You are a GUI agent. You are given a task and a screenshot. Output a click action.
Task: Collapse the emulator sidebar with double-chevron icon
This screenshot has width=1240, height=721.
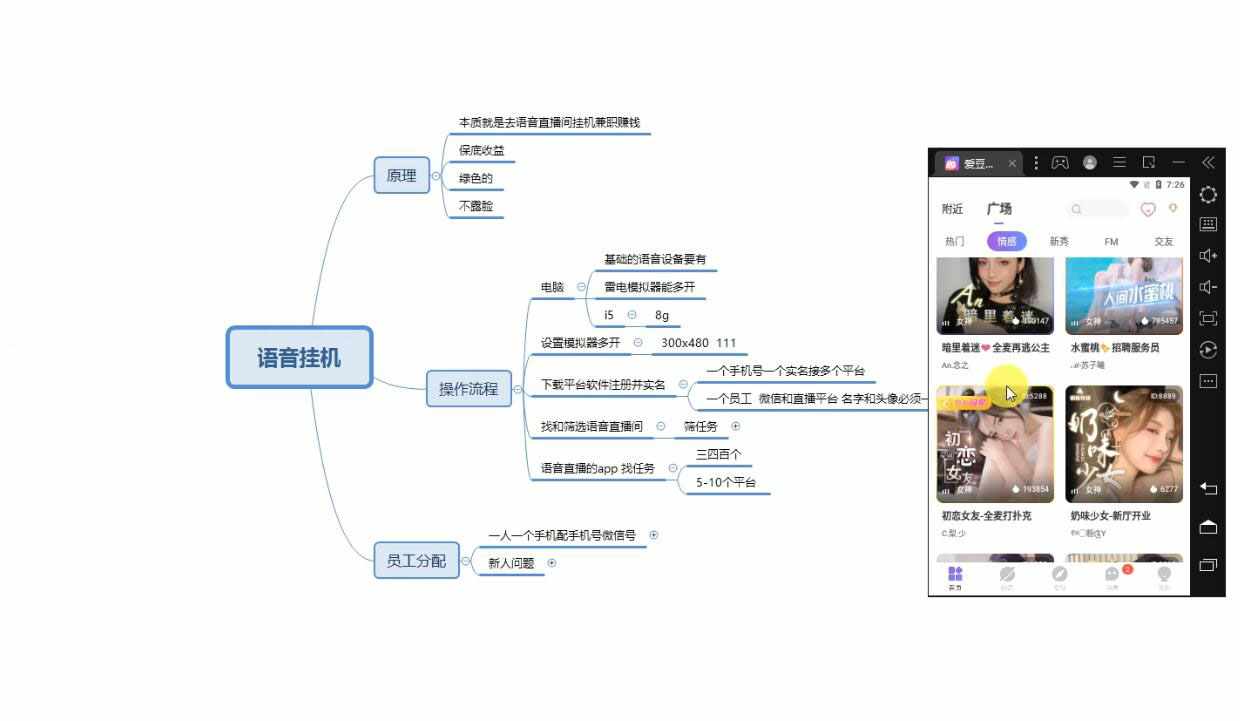(1208, 162)
